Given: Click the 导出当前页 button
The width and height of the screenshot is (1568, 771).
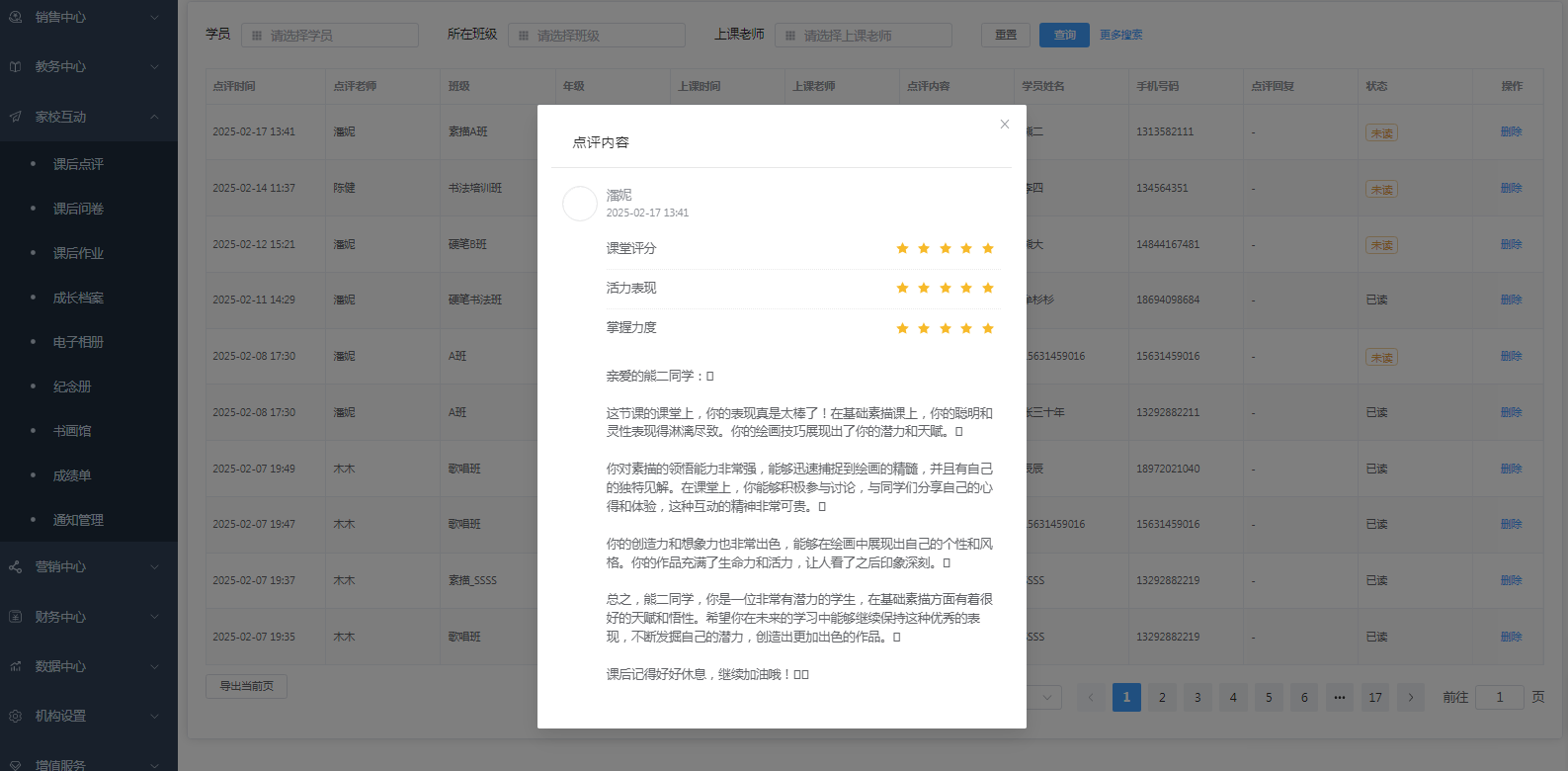Looking at the screenshot, I should [246, 686].
